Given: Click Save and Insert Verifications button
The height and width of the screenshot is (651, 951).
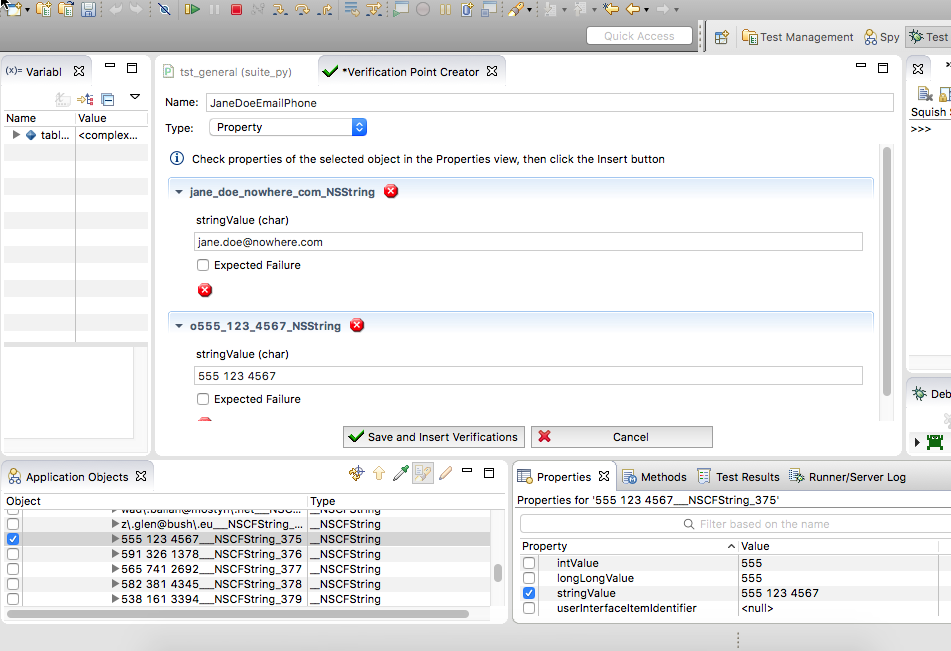Looking at the screenshot, I should pyautogui.click(x=433, y=437).
